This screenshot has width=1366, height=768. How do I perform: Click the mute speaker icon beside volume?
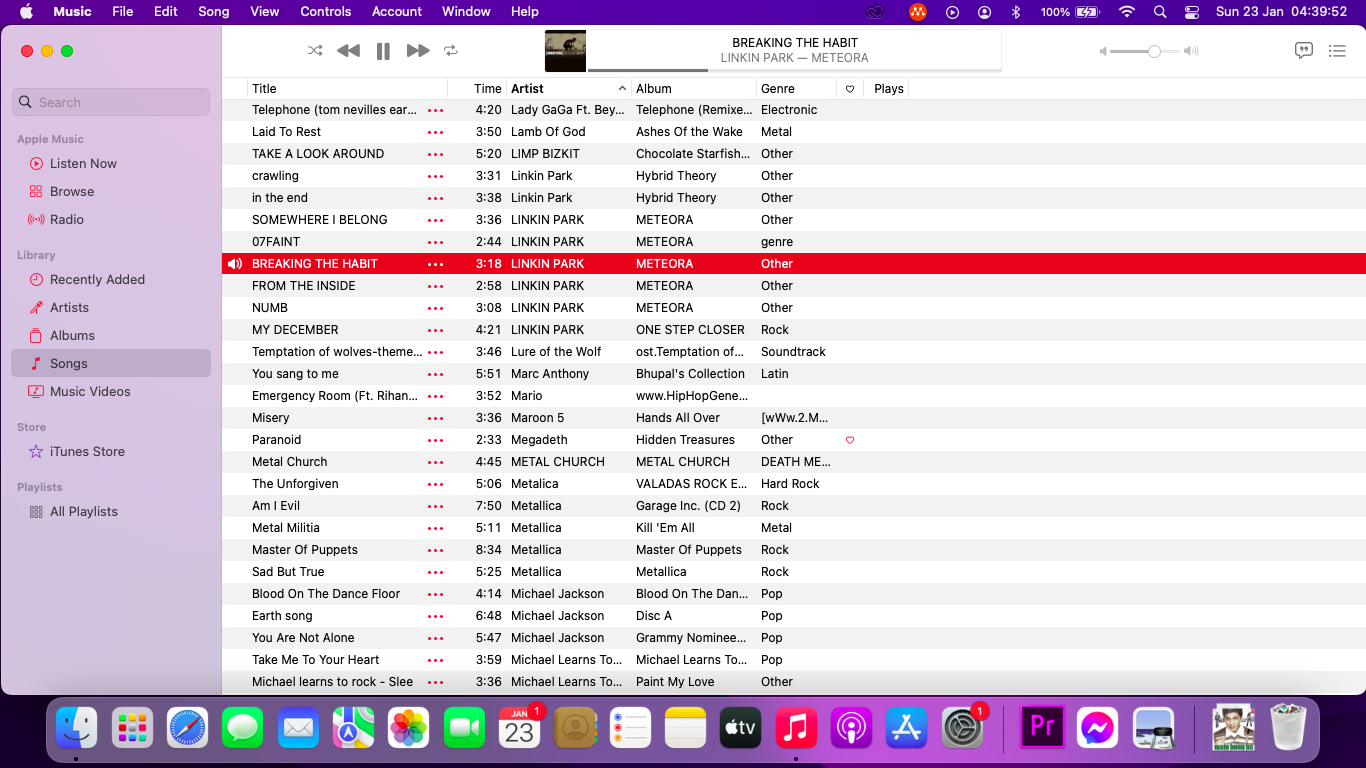click(x=1103, y=51)
